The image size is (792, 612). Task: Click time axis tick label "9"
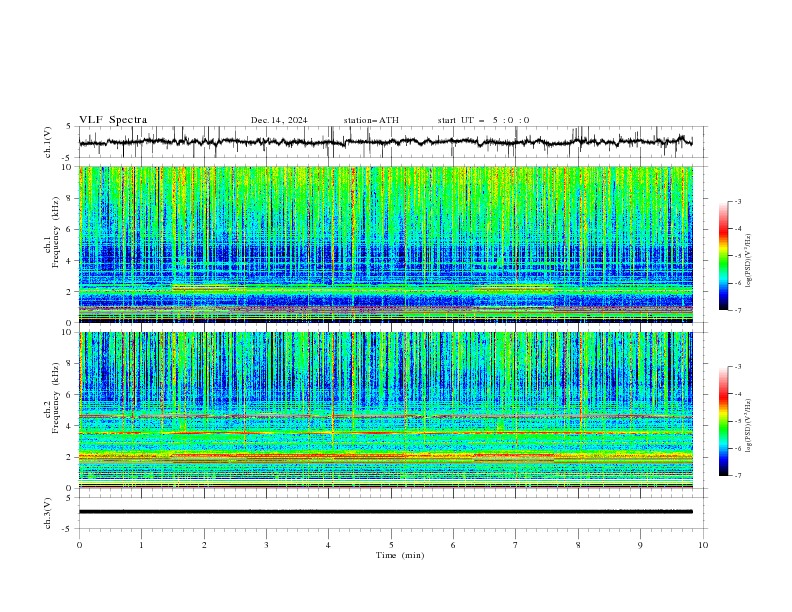pyautogui.click(x=640, y=545)
